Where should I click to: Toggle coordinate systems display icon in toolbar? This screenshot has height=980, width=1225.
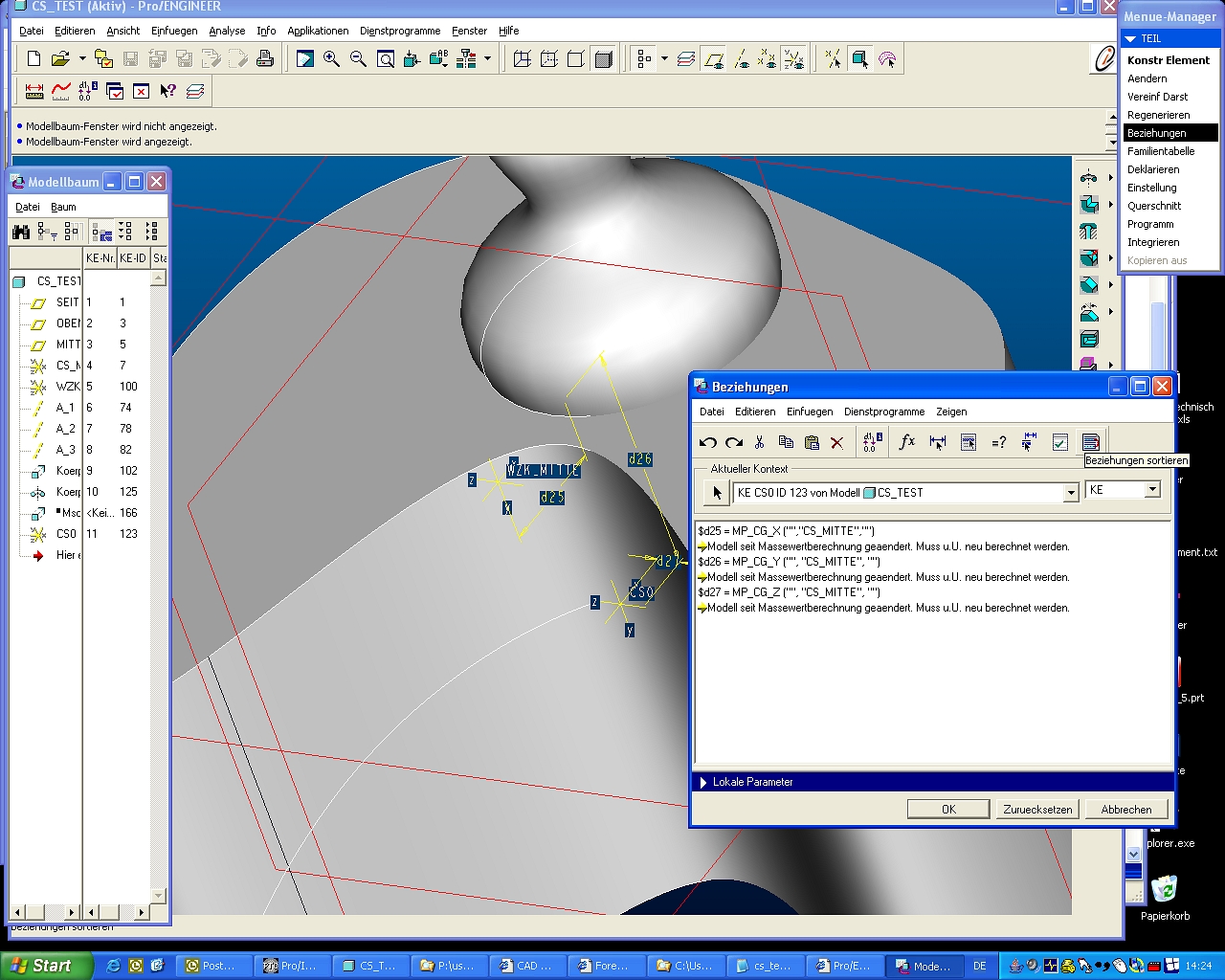coord(793,59)
